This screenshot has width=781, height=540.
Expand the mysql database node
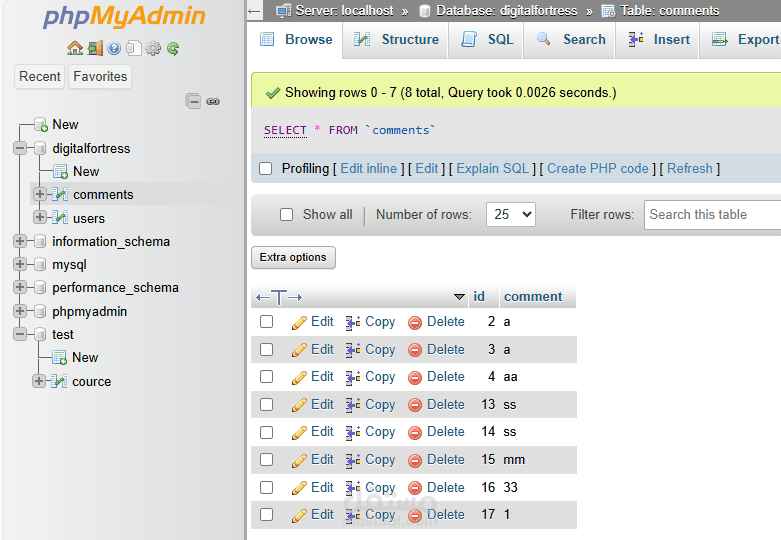pos(20,264)
